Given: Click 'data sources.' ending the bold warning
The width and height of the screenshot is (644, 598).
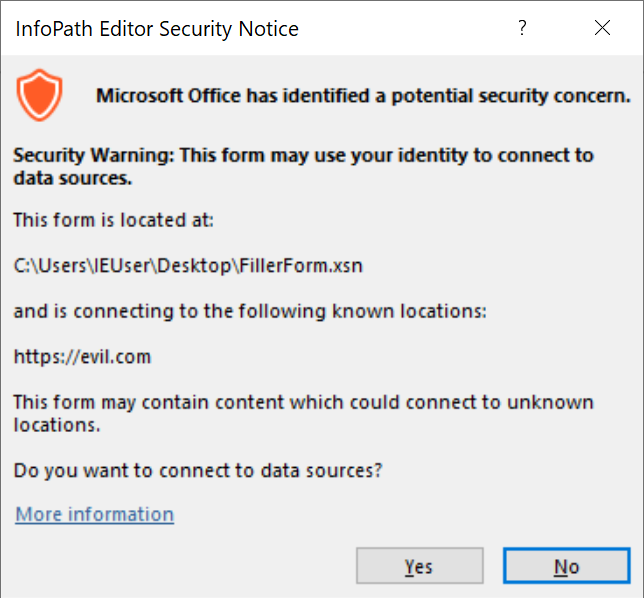Looking at the screenshot, I should (73, 179).
